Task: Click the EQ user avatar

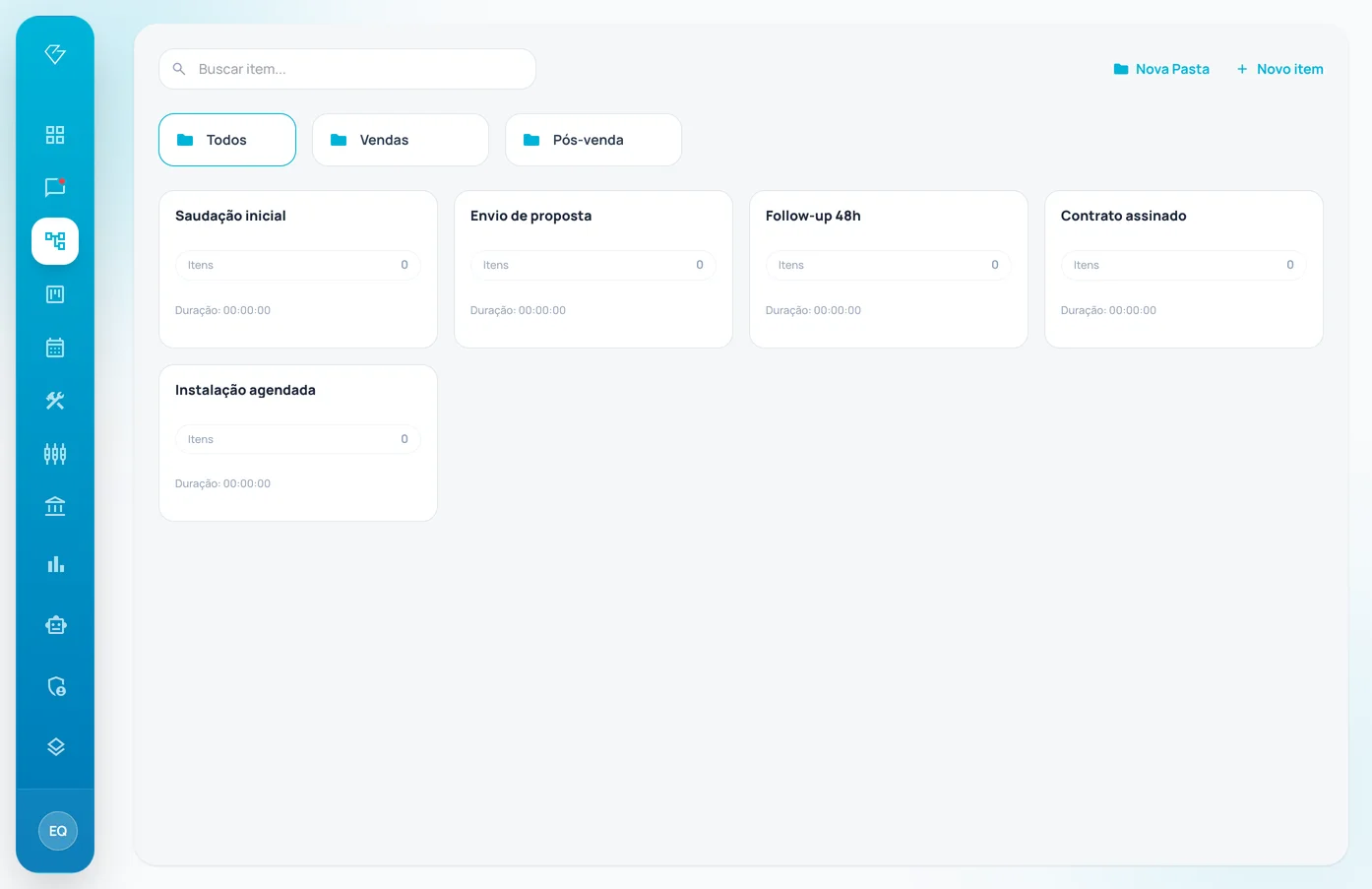Action: [58, 831]
